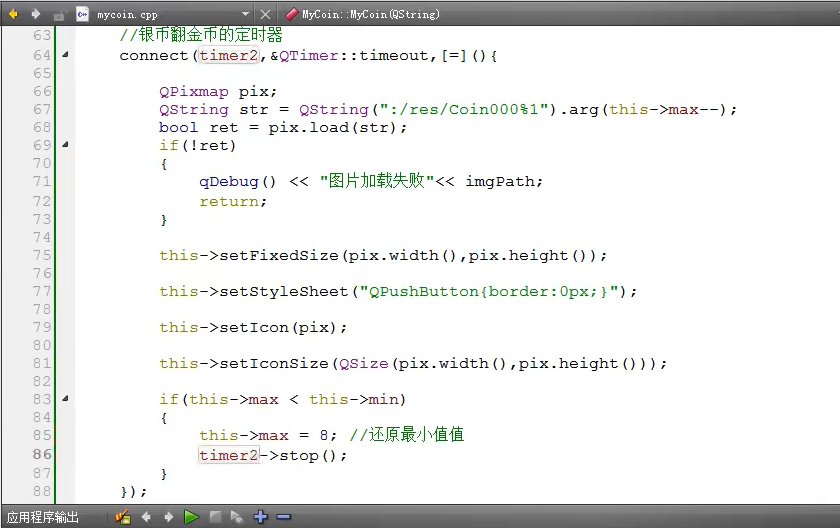This screenshot has width=840, height=528.
Task: Click timer2 in the connect call
Action: [229, 55]
